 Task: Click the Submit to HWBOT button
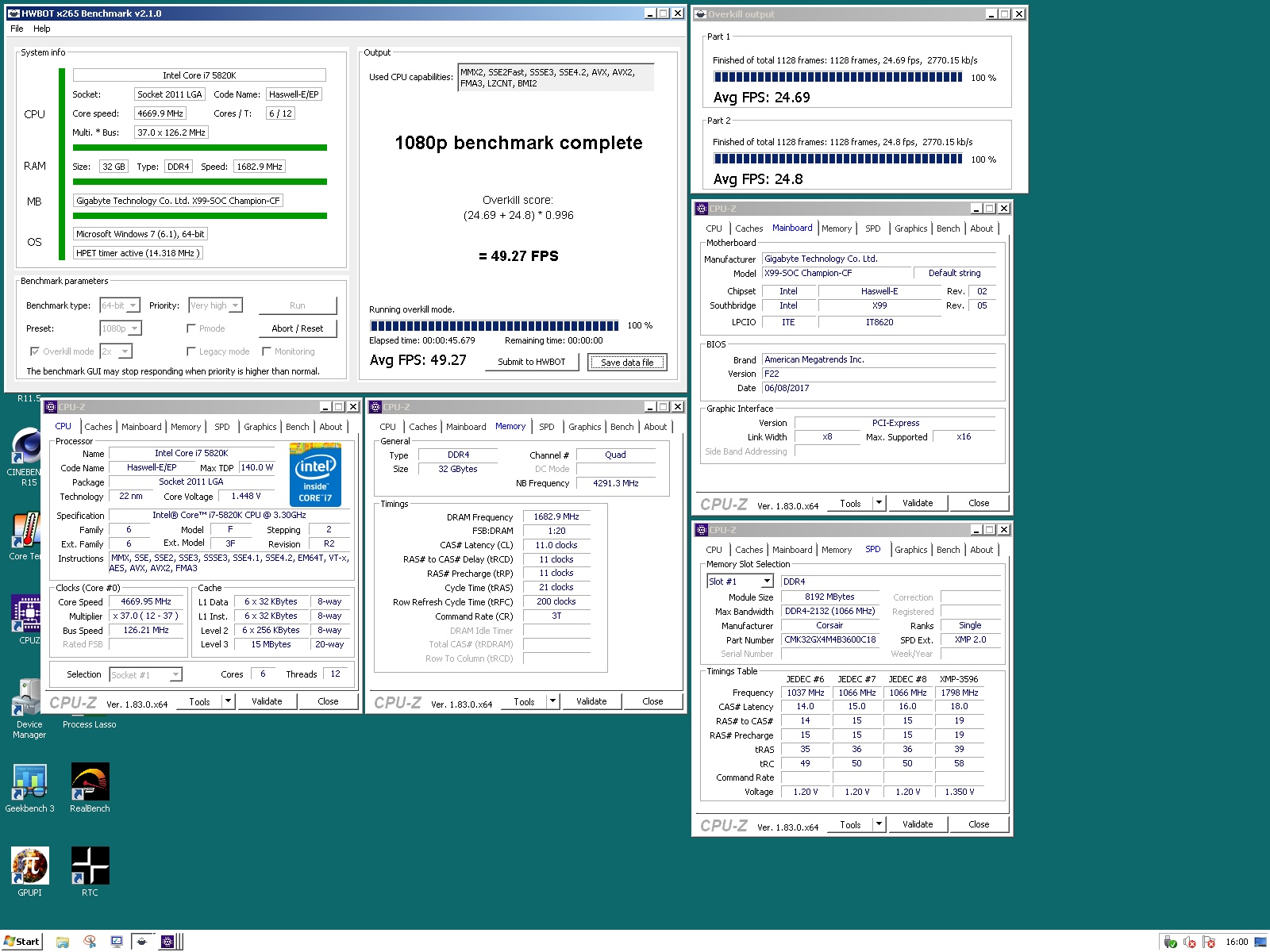click(x=532, y=362)
